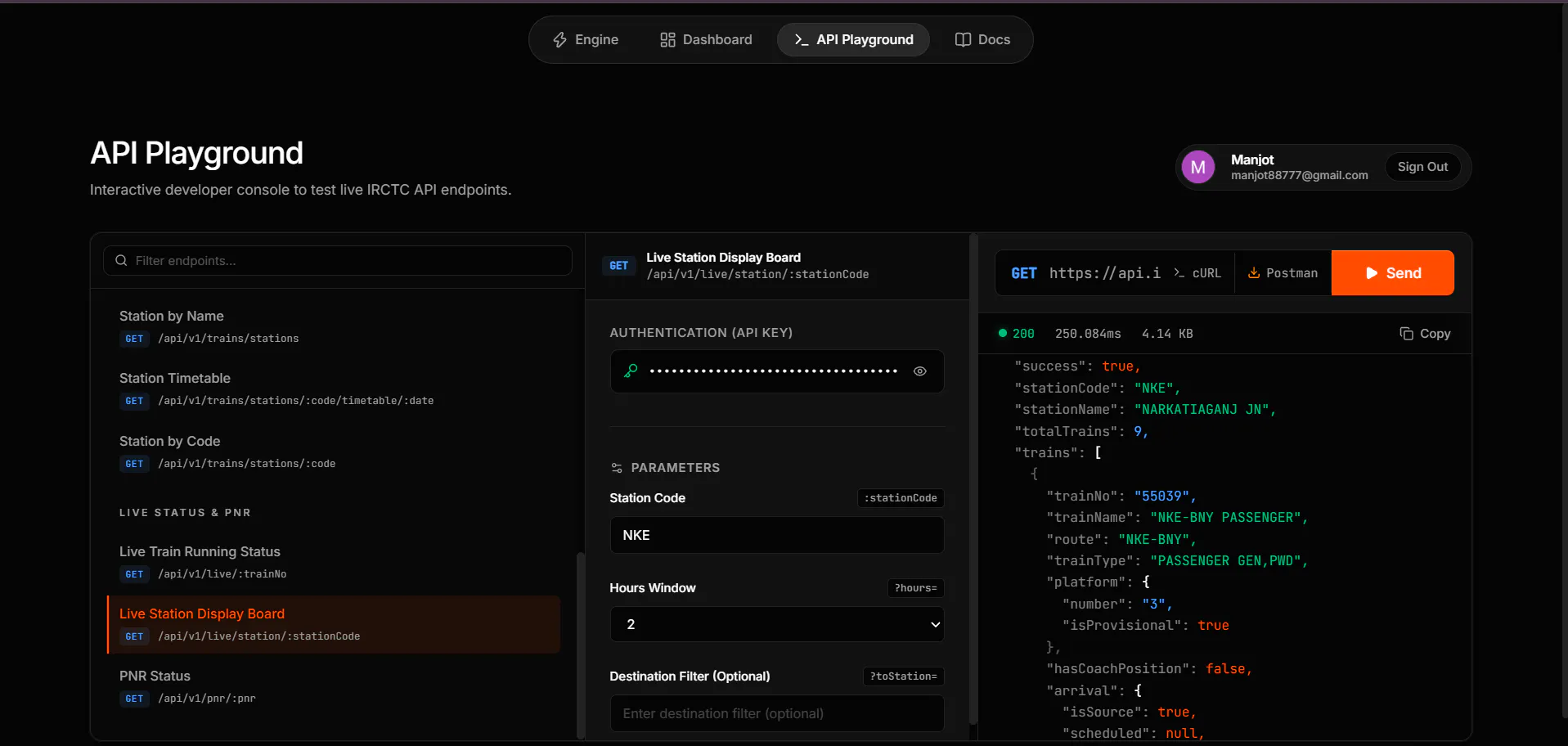Click the 200 status indicator
1568x746 pixels.
pyautogui.click(x=1016, y=334)
